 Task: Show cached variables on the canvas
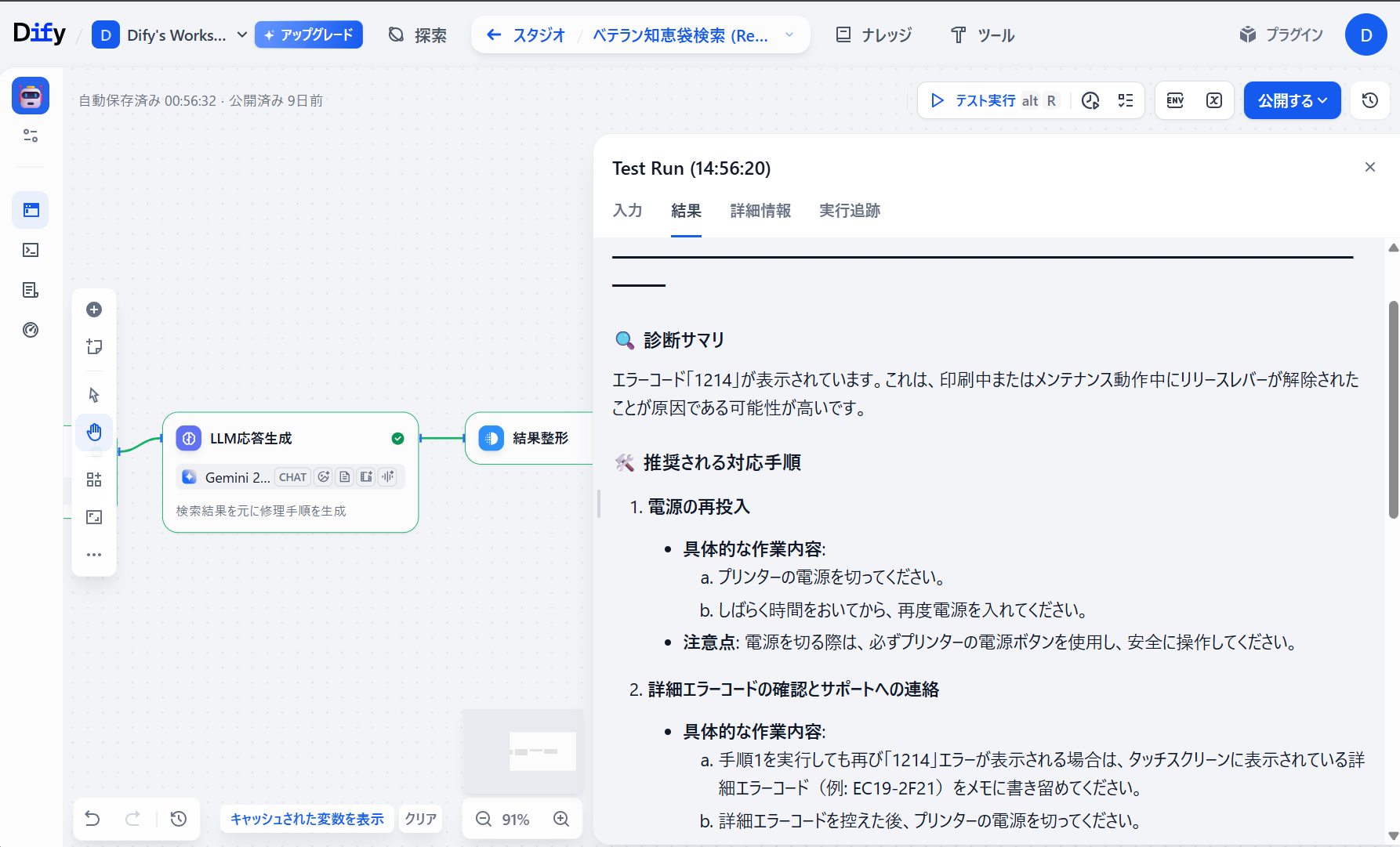click(306, 819)
